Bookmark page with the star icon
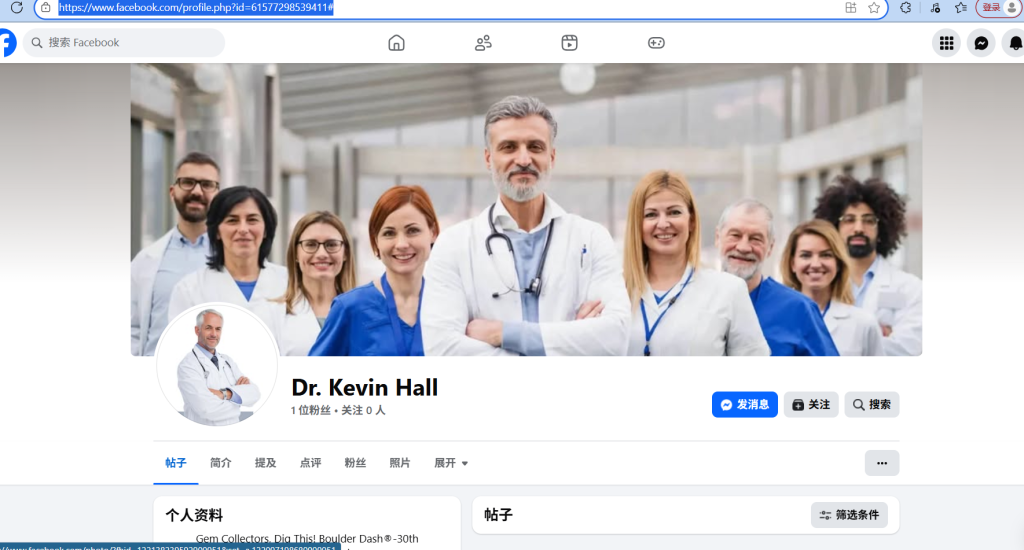The height and width of the screenshot is (550, 1024). tap(874, 7)
